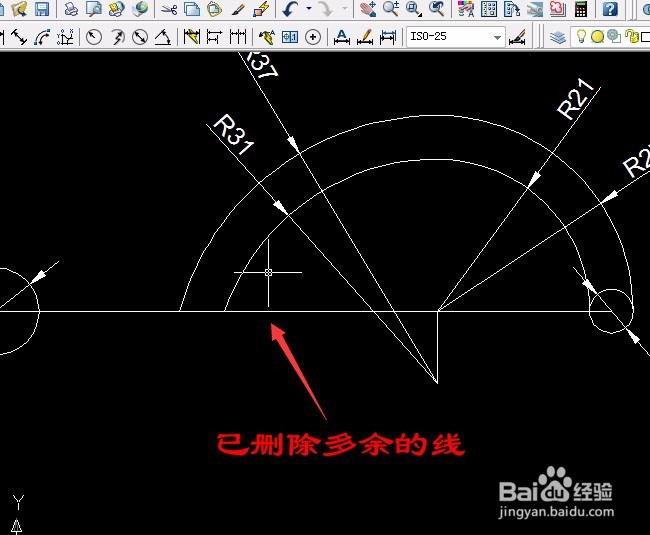
Task: Select the Continue dimension tool
Action: pos(238,37)
